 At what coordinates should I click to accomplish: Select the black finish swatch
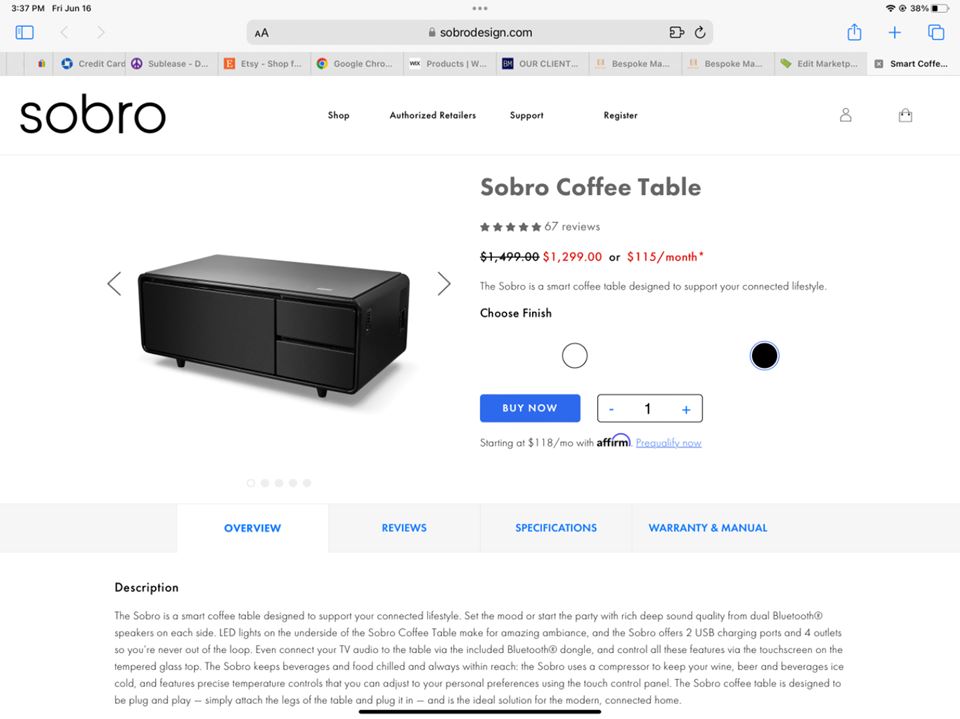[x=764, y=356]
